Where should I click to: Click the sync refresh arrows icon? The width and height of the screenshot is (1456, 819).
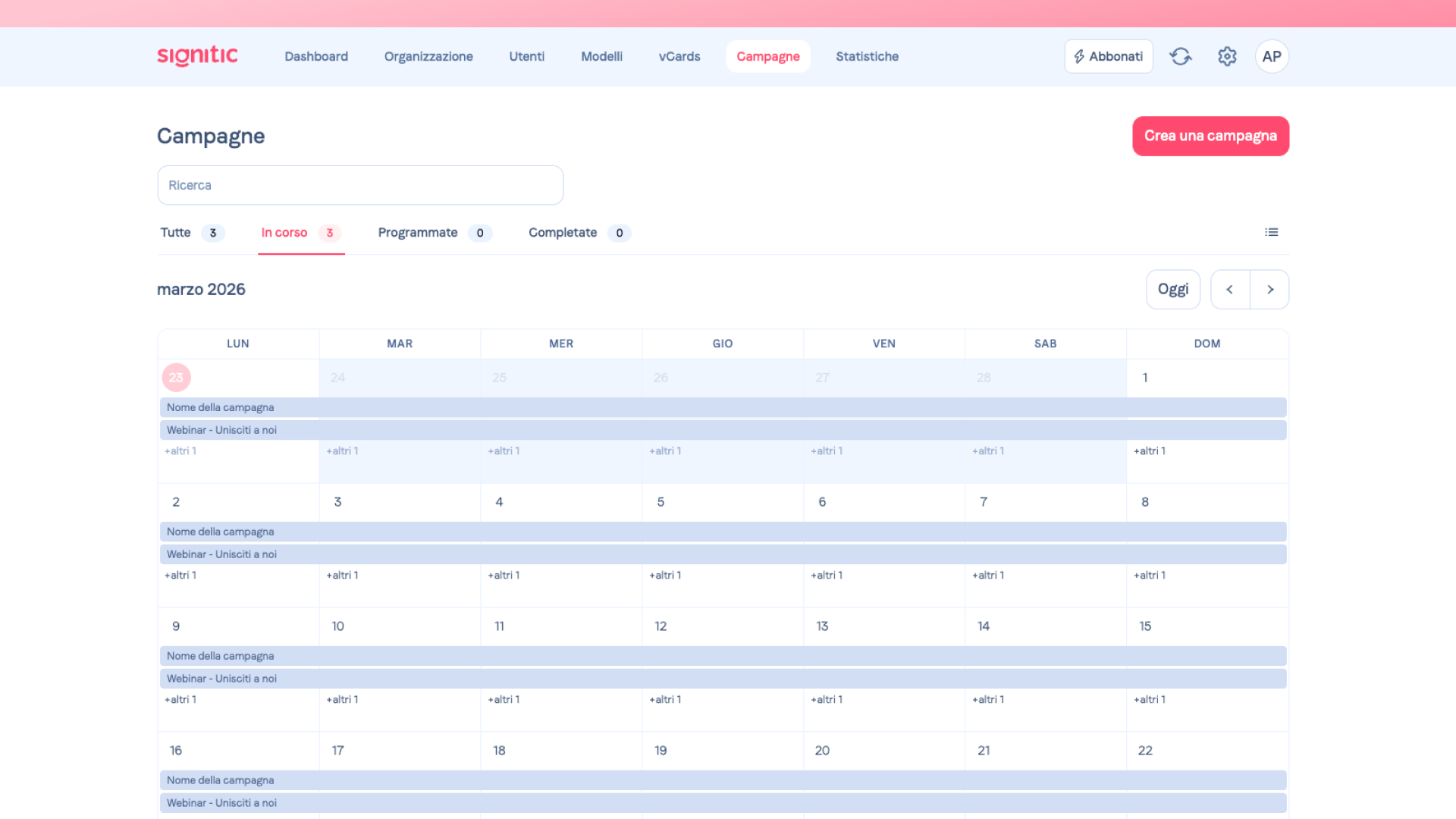(x=1181, y=56)
